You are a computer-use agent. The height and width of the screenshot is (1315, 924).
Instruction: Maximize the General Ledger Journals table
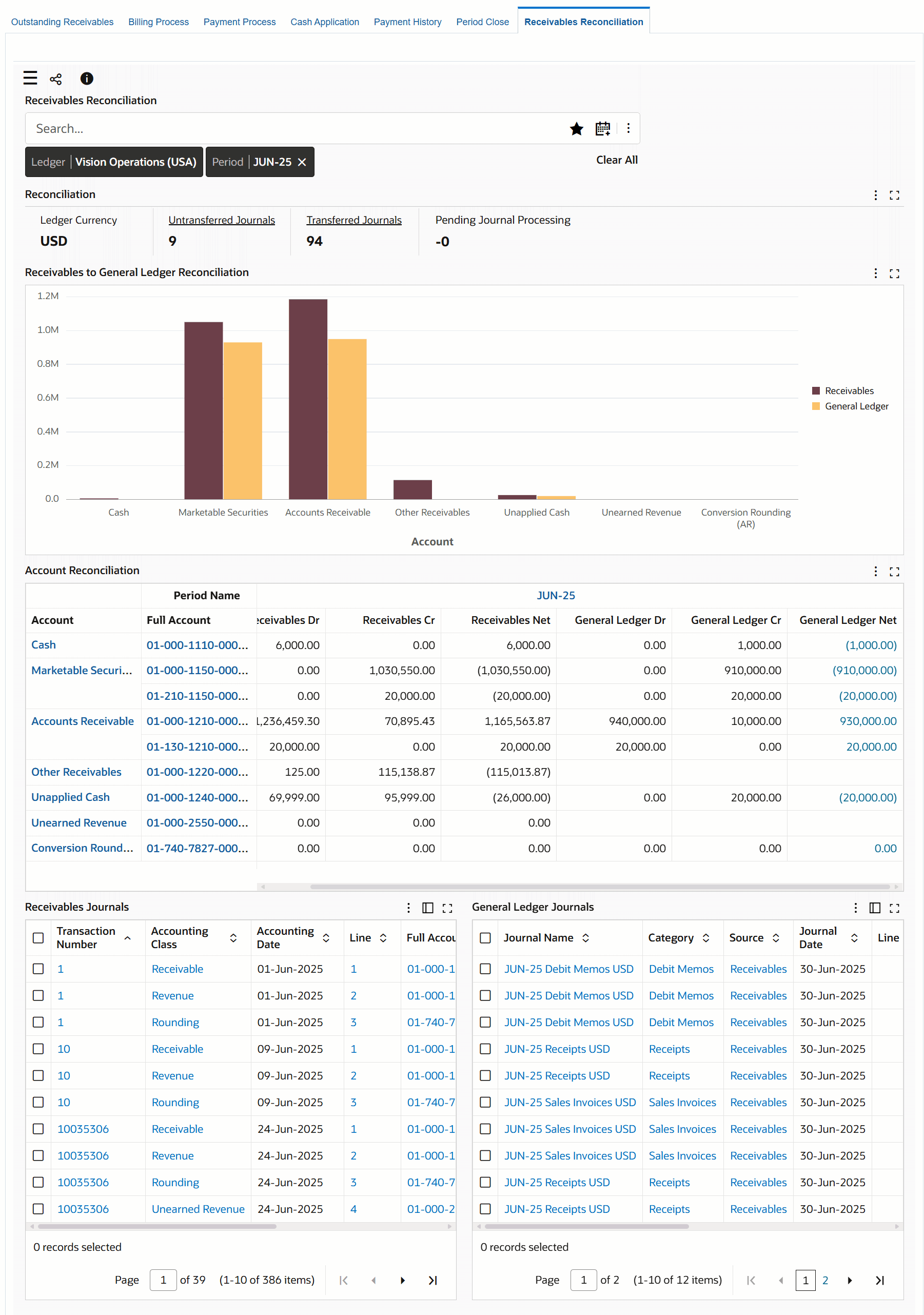click(x=894, y=908)
